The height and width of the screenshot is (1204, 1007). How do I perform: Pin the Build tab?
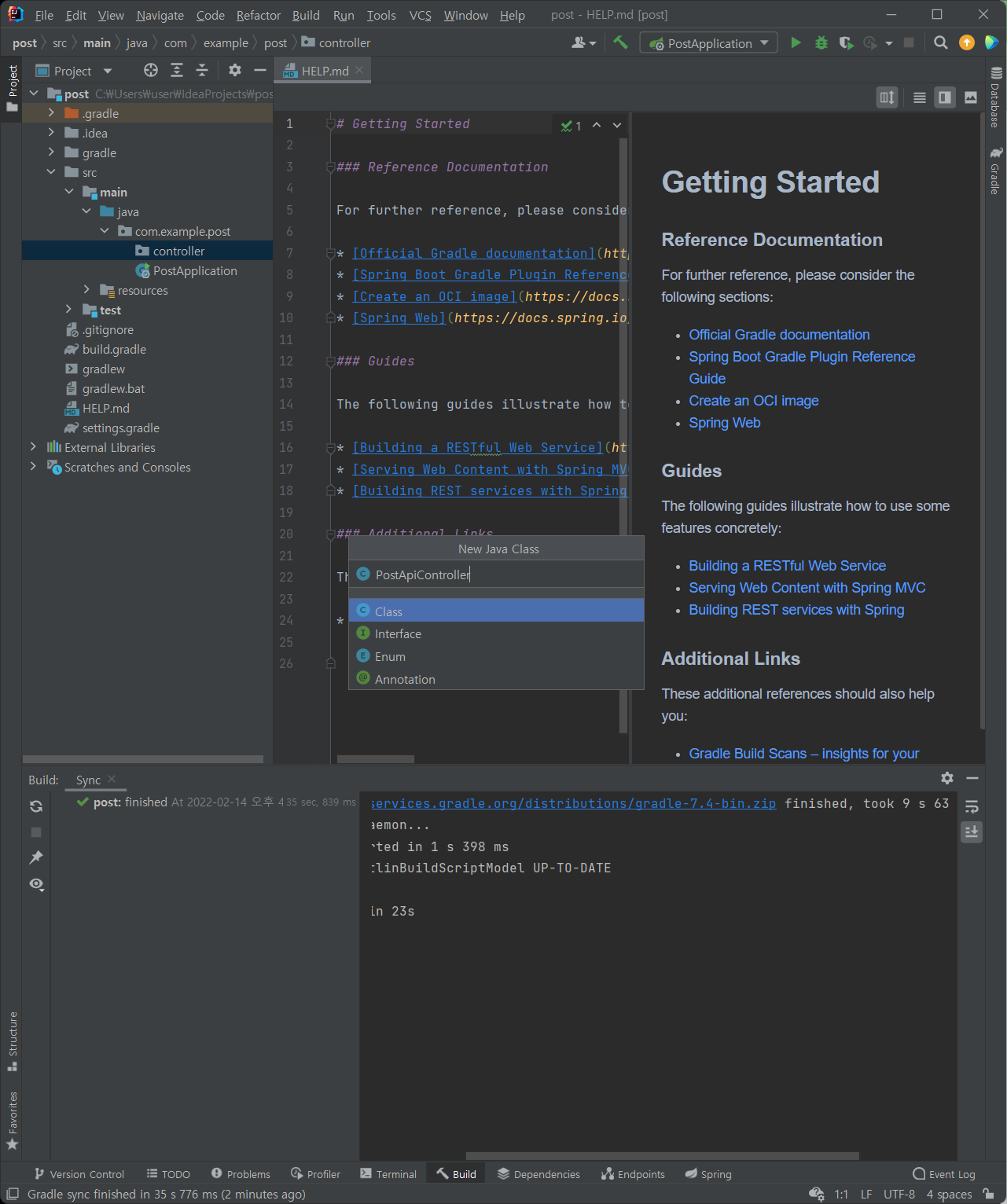[x=36, y=857]
